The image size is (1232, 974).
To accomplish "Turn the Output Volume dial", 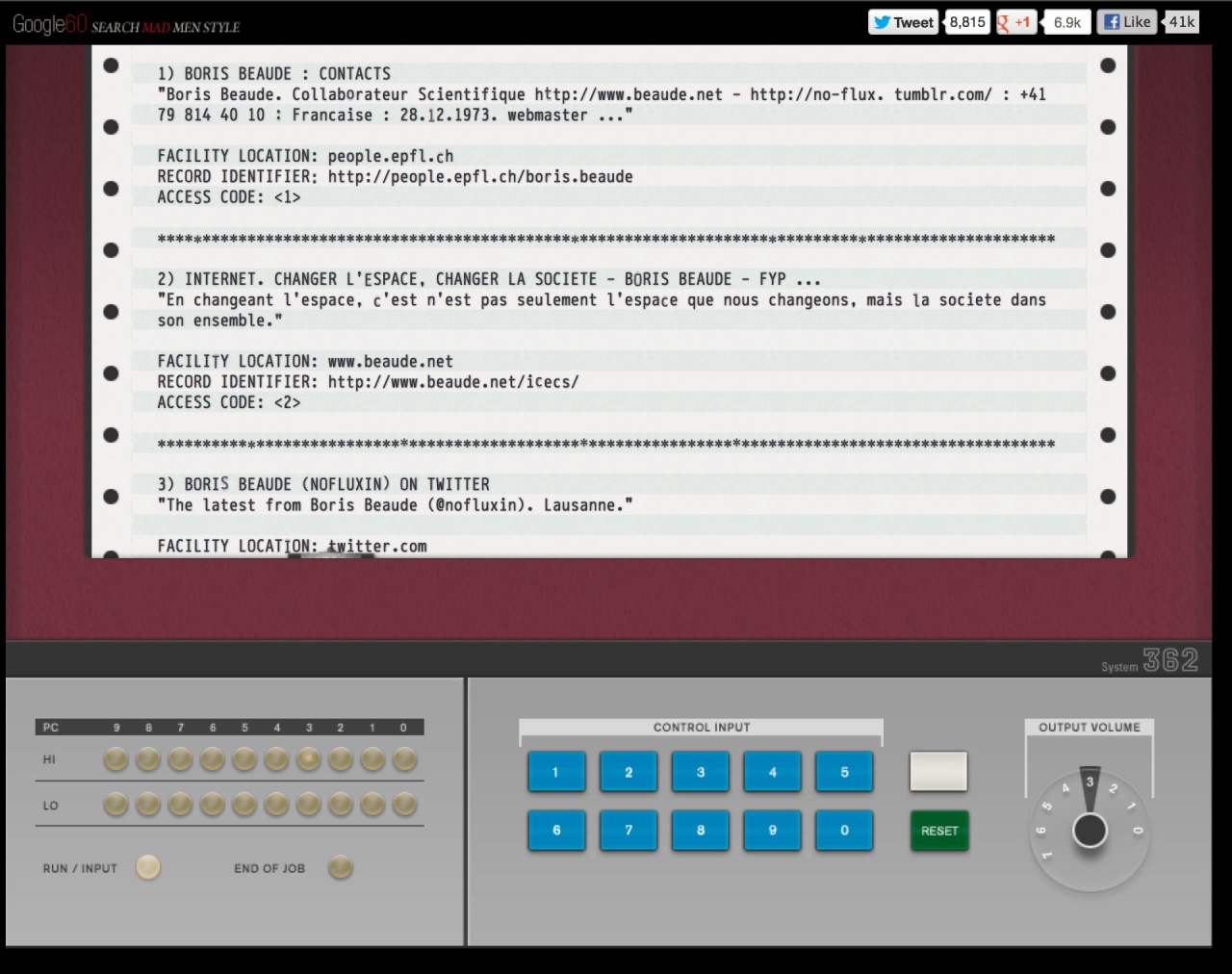I will pyautogui.click(x=1090, y=829).
